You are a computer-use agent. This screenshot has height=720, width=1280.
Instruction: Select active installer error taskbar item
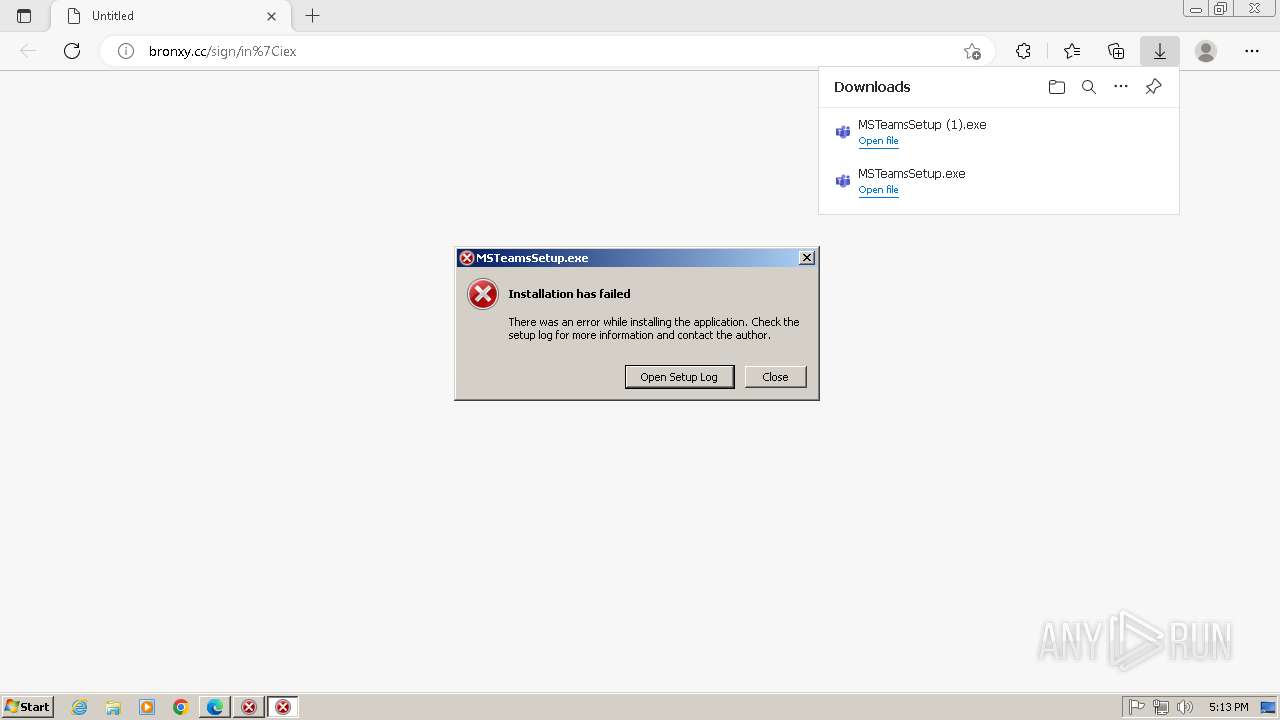click(x=283, y=707)
